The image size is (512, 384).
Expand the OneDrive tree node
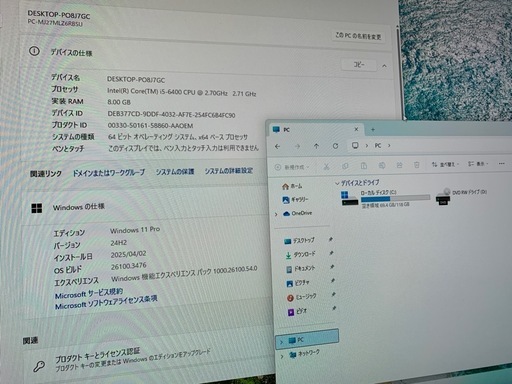pos(276,214)
